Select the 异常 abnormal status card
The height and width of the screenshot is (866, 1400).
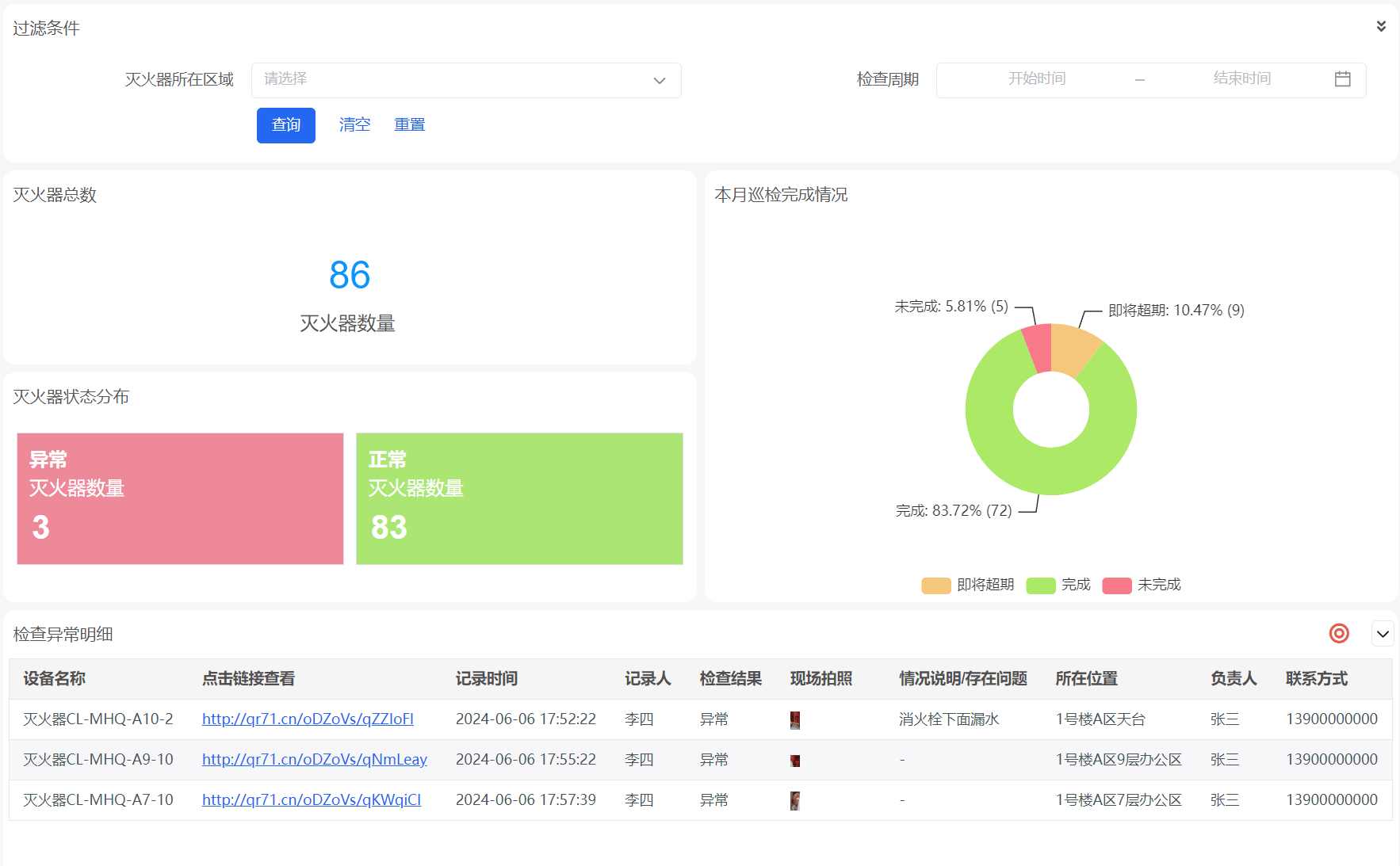coord(180,498)
